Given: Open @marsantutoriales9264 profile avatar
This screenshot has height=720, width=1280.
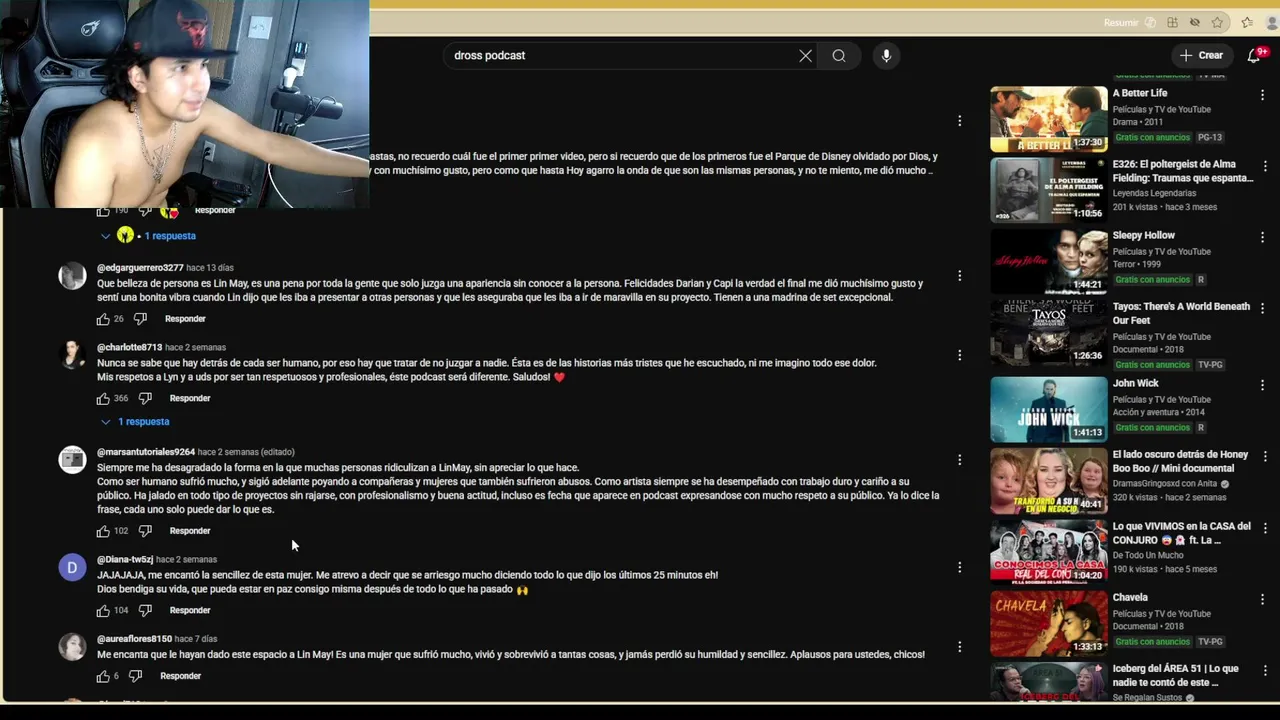Looking at the screenshot, I should [72, 460].
